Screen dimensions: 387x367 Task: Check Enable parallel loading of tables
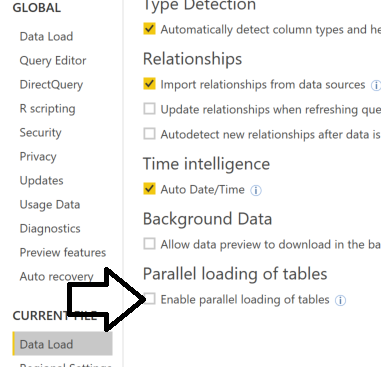(x=150, y=299)
